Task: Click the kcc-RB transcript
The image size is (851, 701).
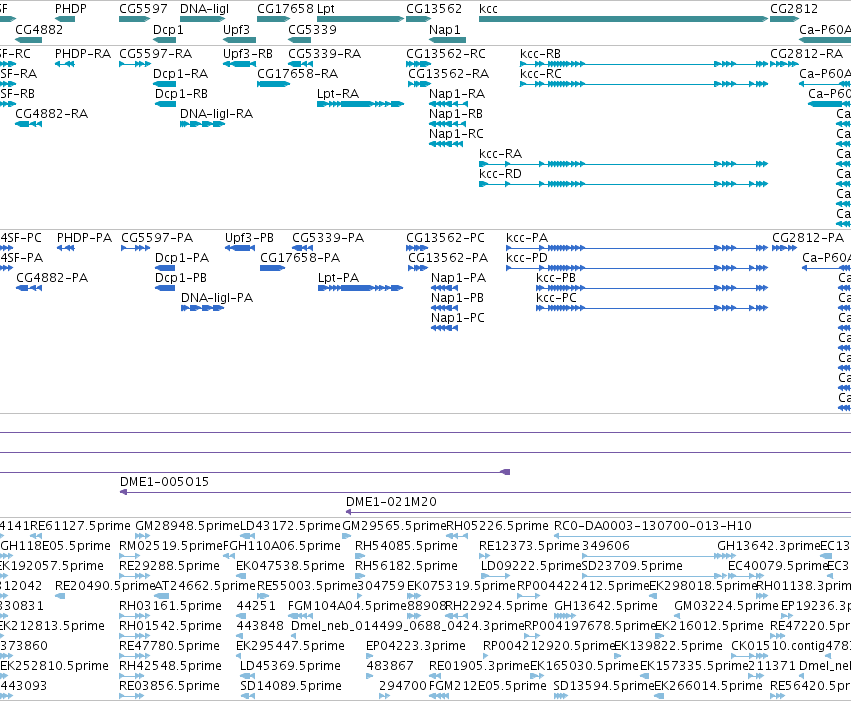Action: [644, 64]
